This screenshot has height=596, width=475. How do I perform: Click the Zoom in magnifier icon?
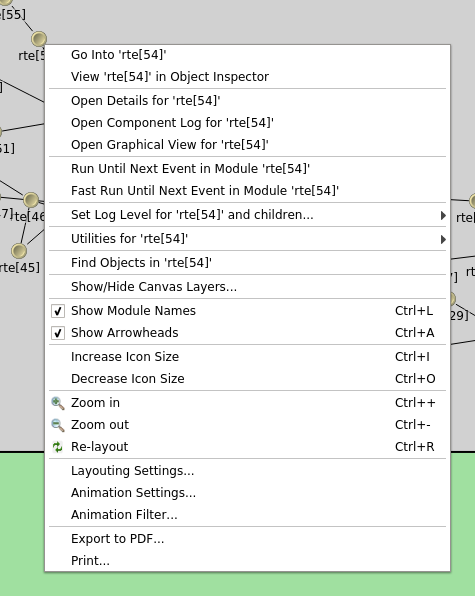[58, 403]
